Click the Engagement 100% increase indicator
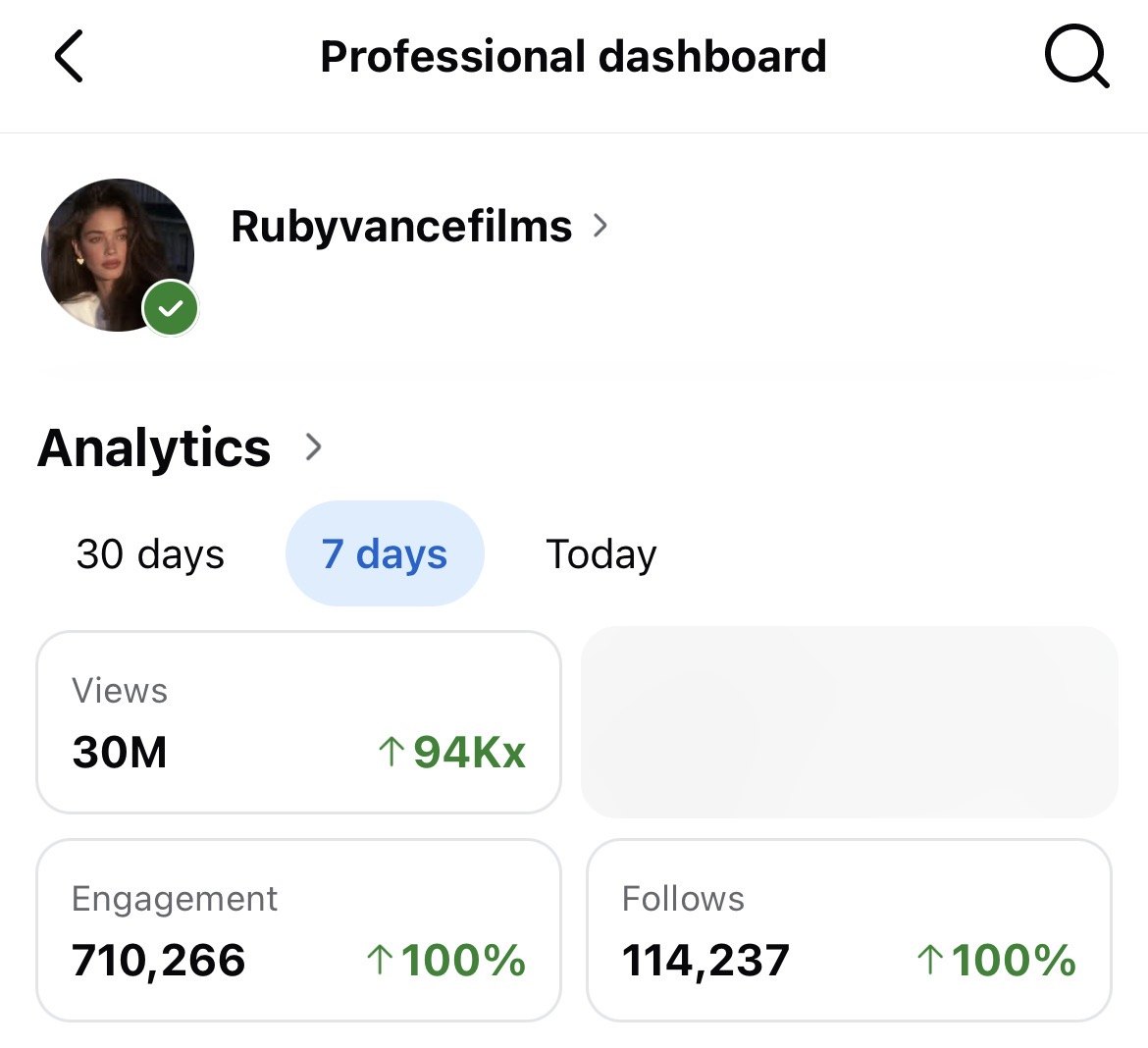1148x1048 pixels. coord(445,960)
